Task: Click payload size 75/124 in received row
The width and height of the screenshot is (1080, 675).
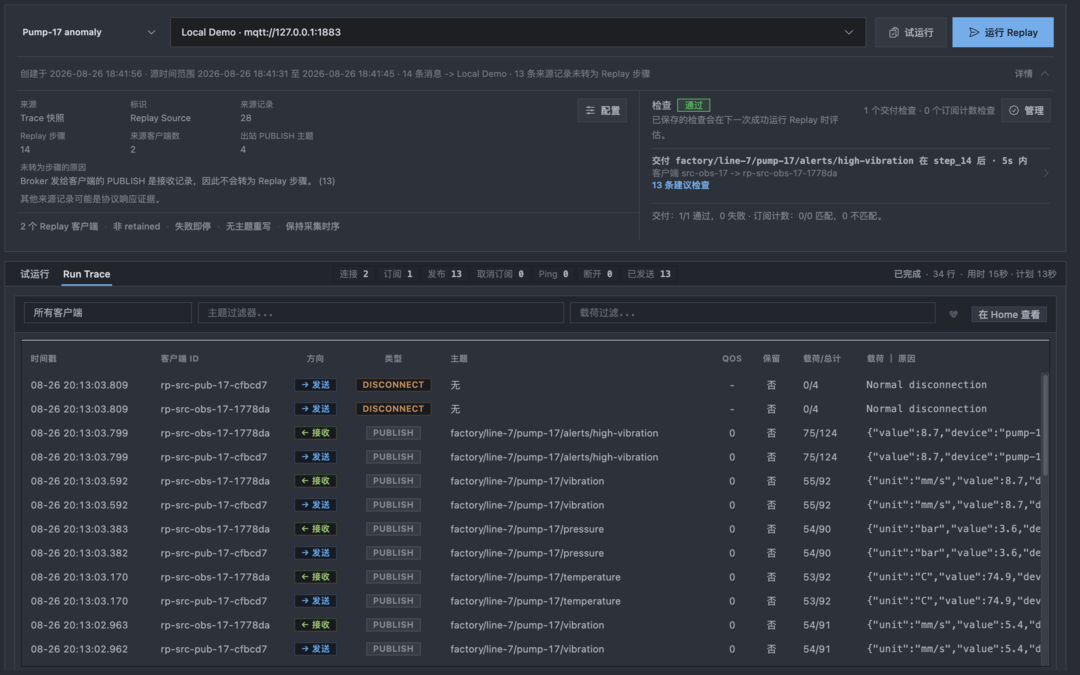Action: 820,433
